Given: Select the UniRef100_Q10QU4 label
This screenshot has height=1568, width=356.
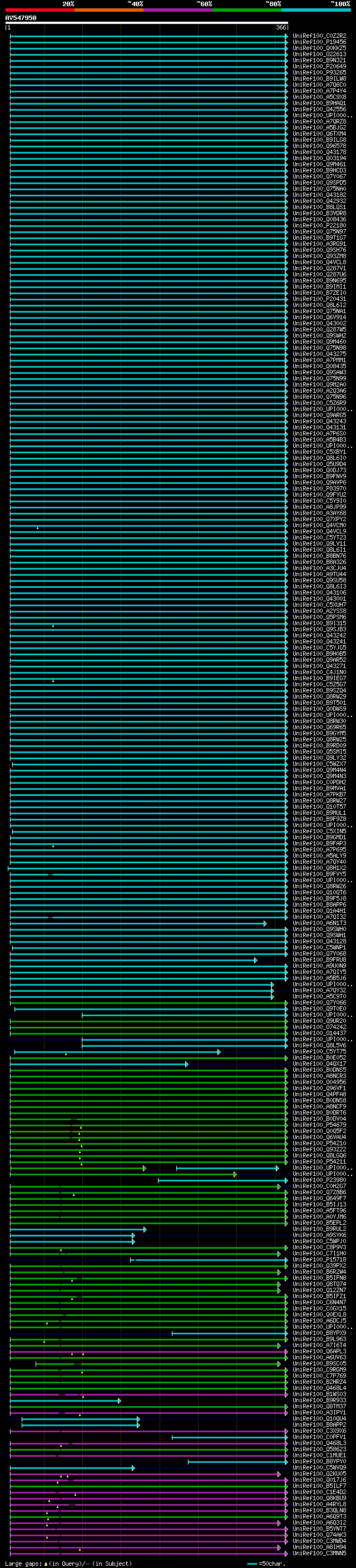Looking at the screenshot, I should coord(319,1418).
